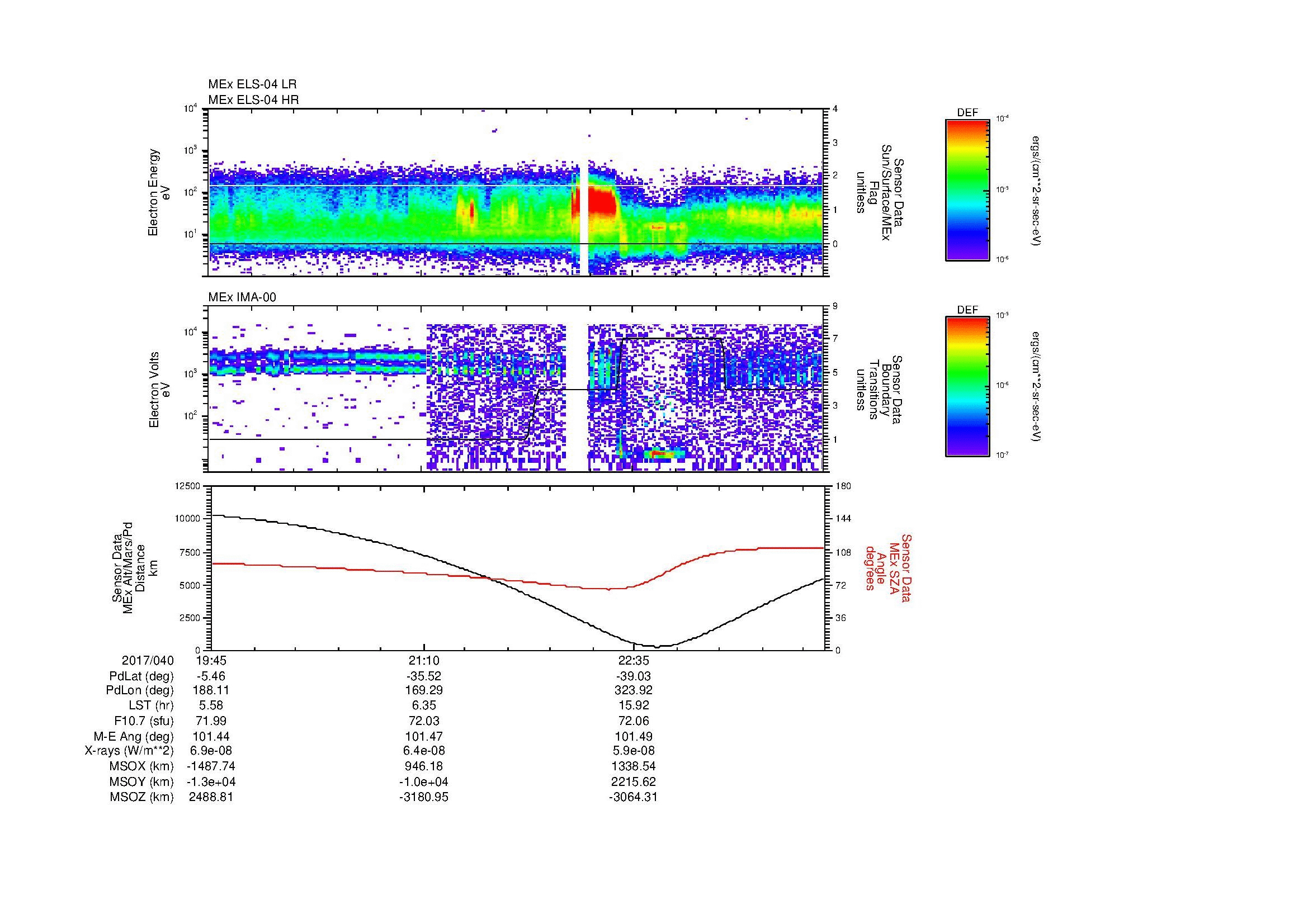
Task: Click the MSOX value 1338.54
Action: [x=634, y=766]
